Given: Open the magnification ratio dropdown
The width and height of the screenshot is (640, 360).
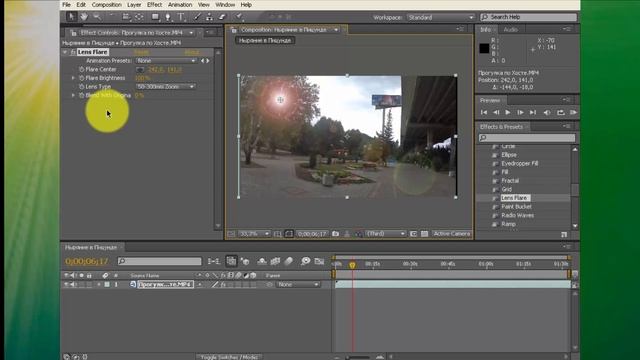Looking at the screenshot, I should [x=254, y=234].
